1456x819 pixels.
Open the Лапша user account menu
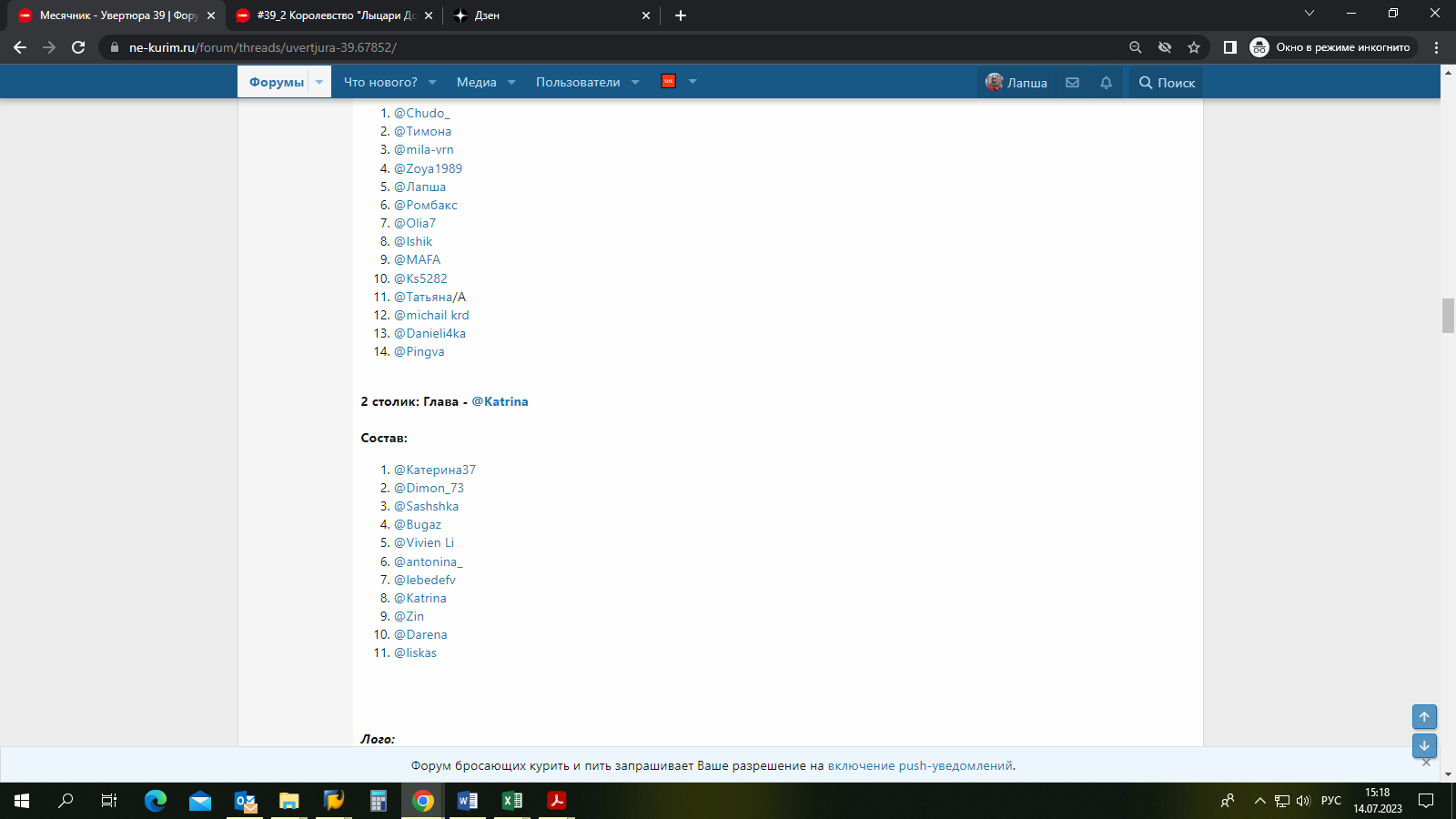[x=1016, y=82]
